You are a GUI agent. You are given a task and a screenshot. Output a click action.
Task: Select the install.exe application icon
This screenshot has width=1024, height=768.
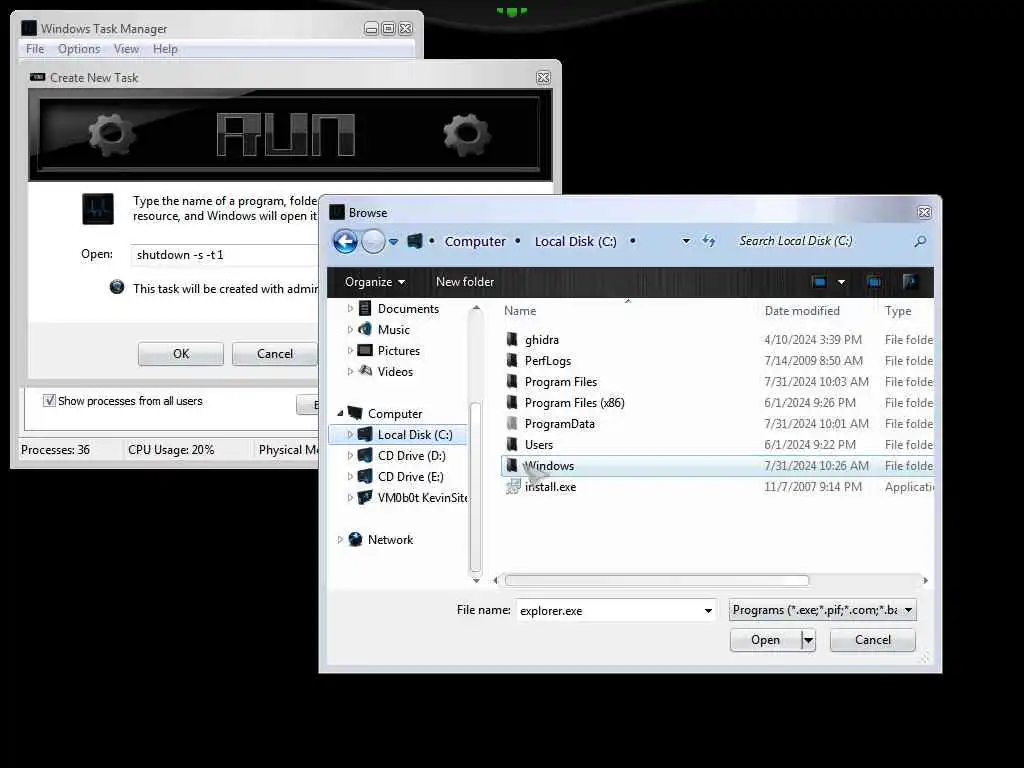click(x=513, y=487)
